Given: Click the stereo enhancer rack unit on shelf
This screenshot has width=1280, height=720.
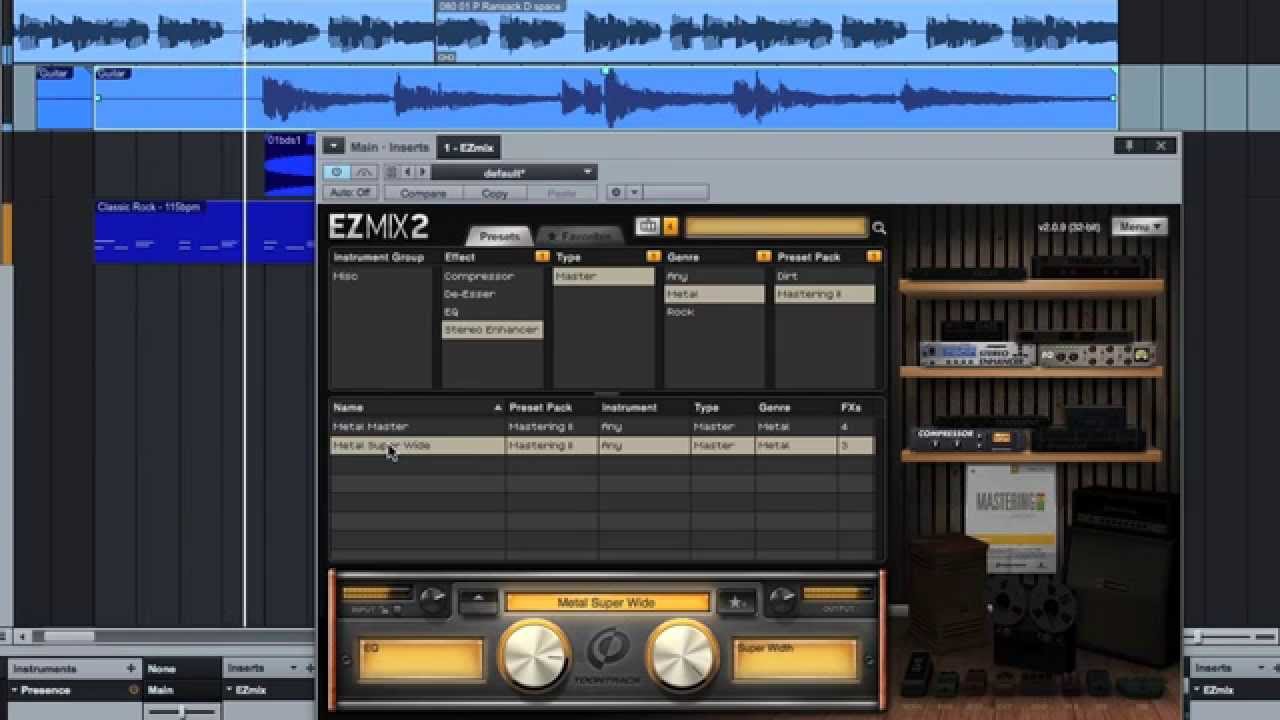Looking at the screenshot, I should [978, 354].
